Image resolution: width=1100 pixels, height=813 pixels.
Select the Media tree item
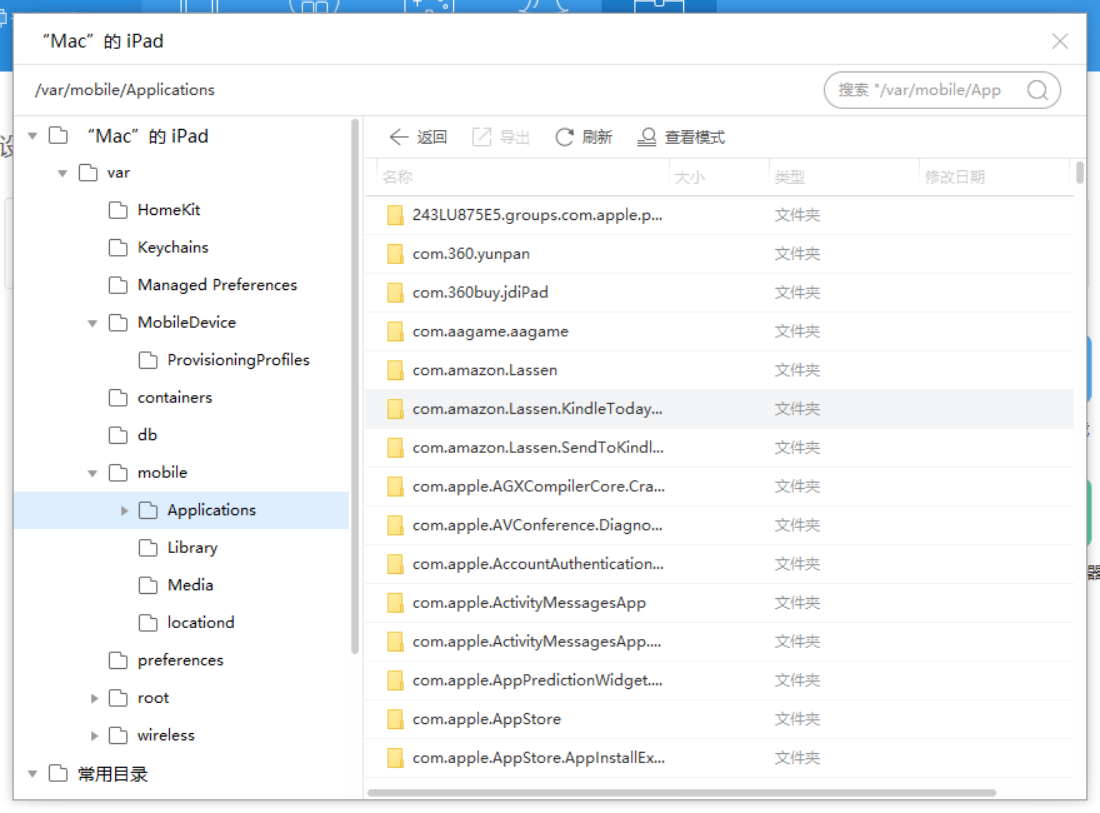(x=190, y=585)
